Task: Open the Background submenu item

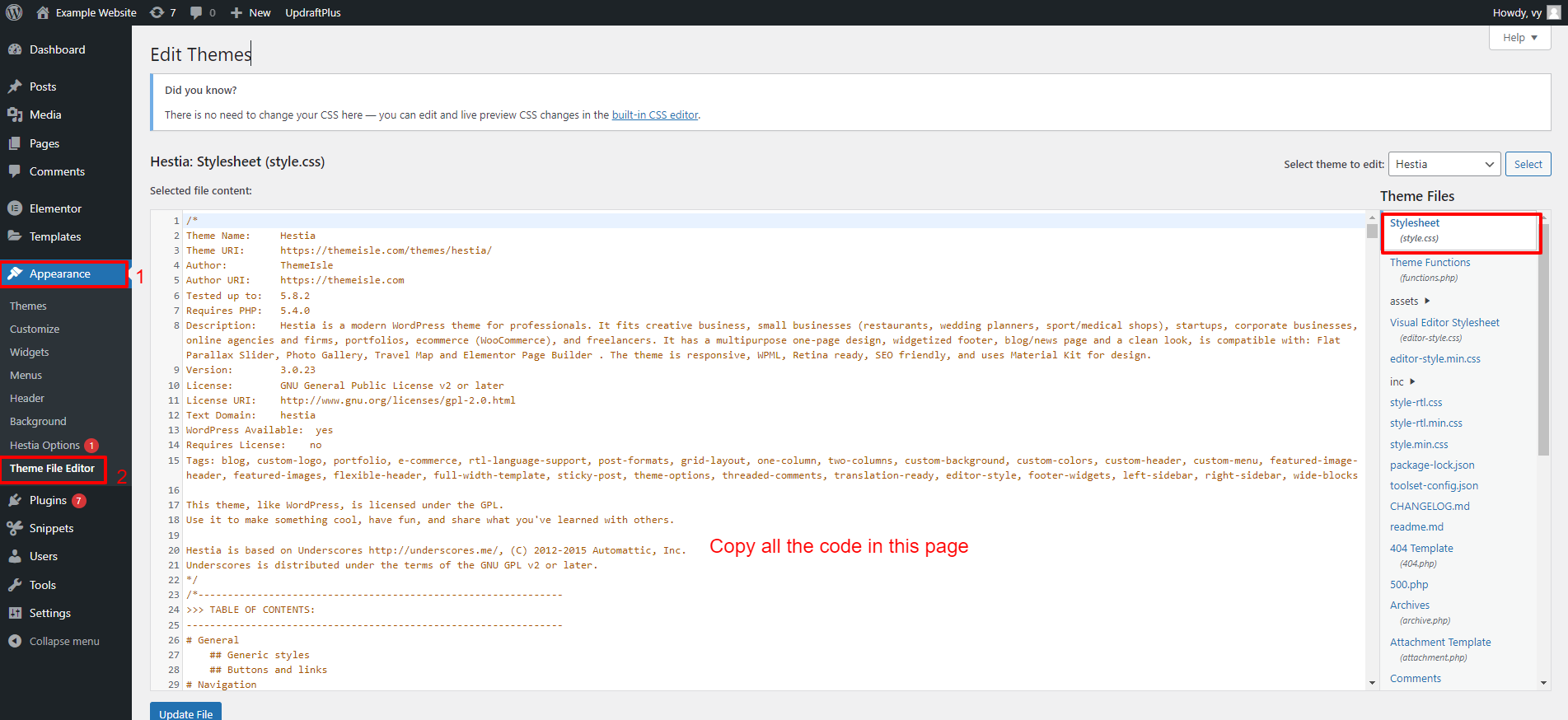Action: pyautogui.click(x=38, y=421)
